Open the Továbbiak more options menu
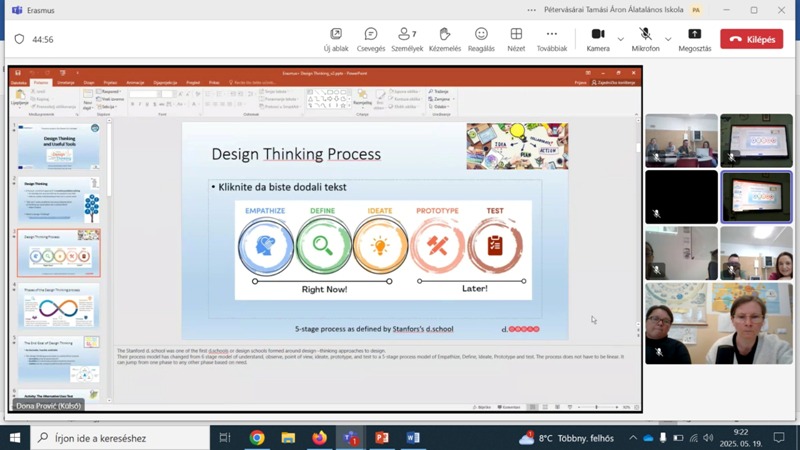This screenshot has width=800, height=450. pyautogui.click(x=551, y=39)
